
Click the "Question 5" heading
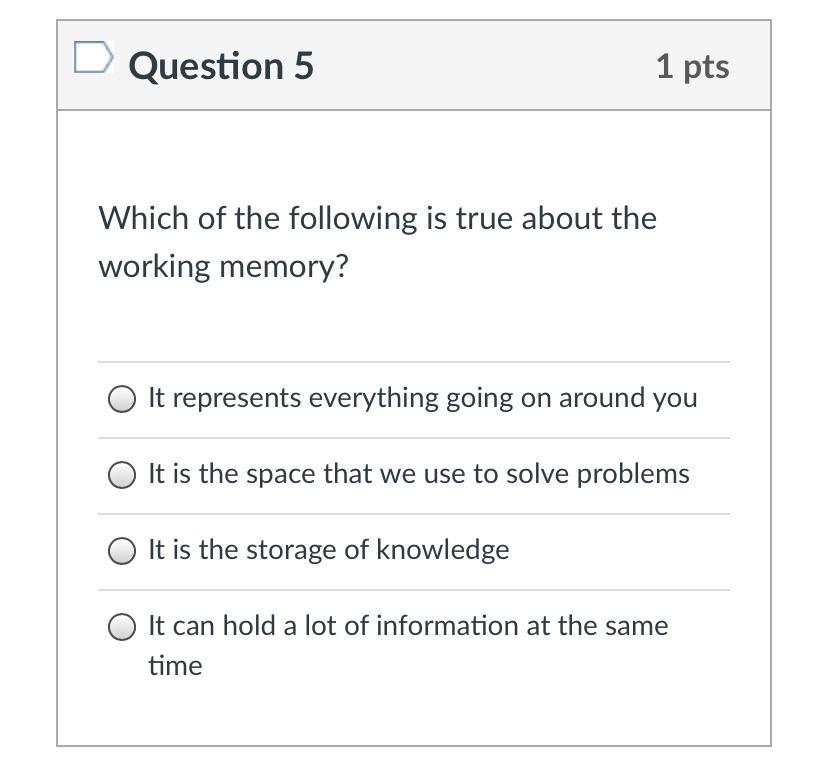point(221,66)
